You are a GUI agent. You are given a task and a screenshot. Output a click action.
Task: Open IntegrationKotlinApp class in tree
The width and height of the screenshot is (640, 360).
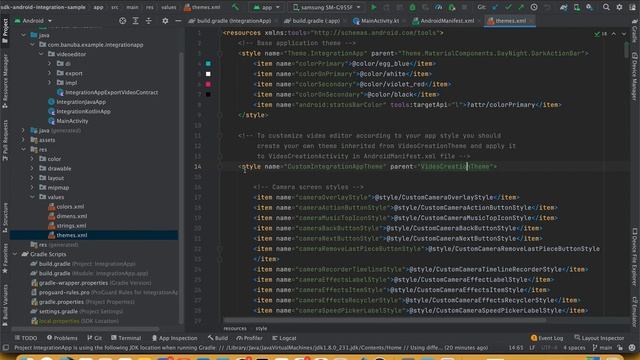point(79,111)
